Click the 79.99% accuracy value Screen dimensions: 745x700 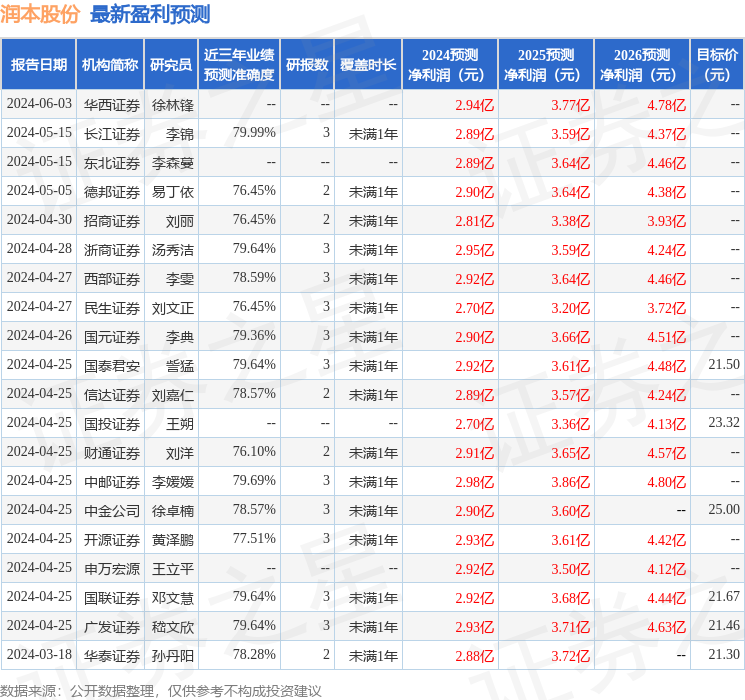click(x=254, y=133)
